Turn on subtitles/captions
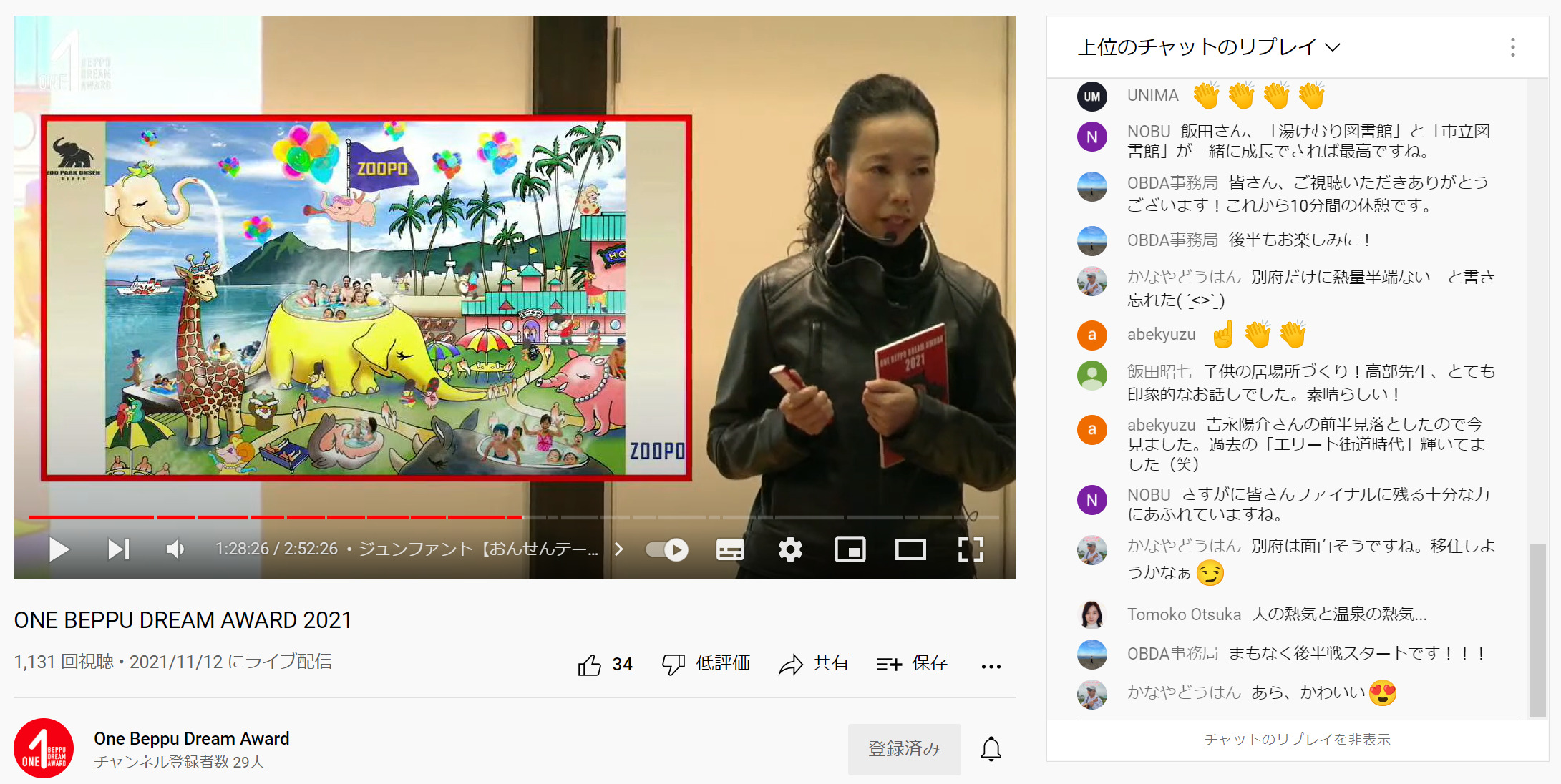Screen dimensions: 1561x784 [730, 549]
